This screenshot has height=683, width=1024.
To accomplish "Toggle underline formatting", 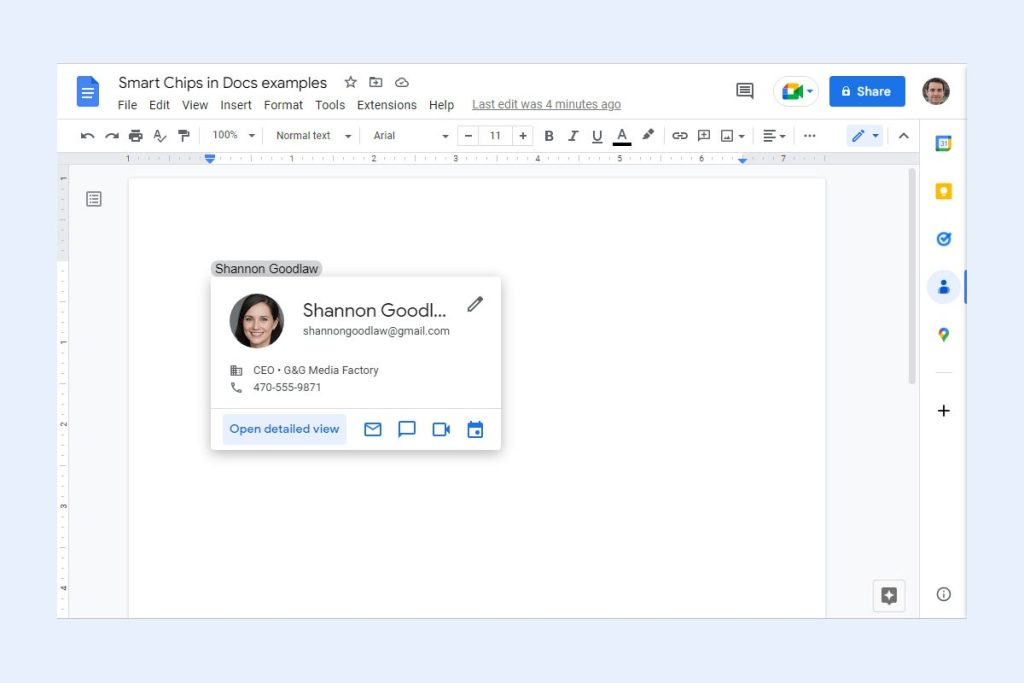I will coord(597,135).
